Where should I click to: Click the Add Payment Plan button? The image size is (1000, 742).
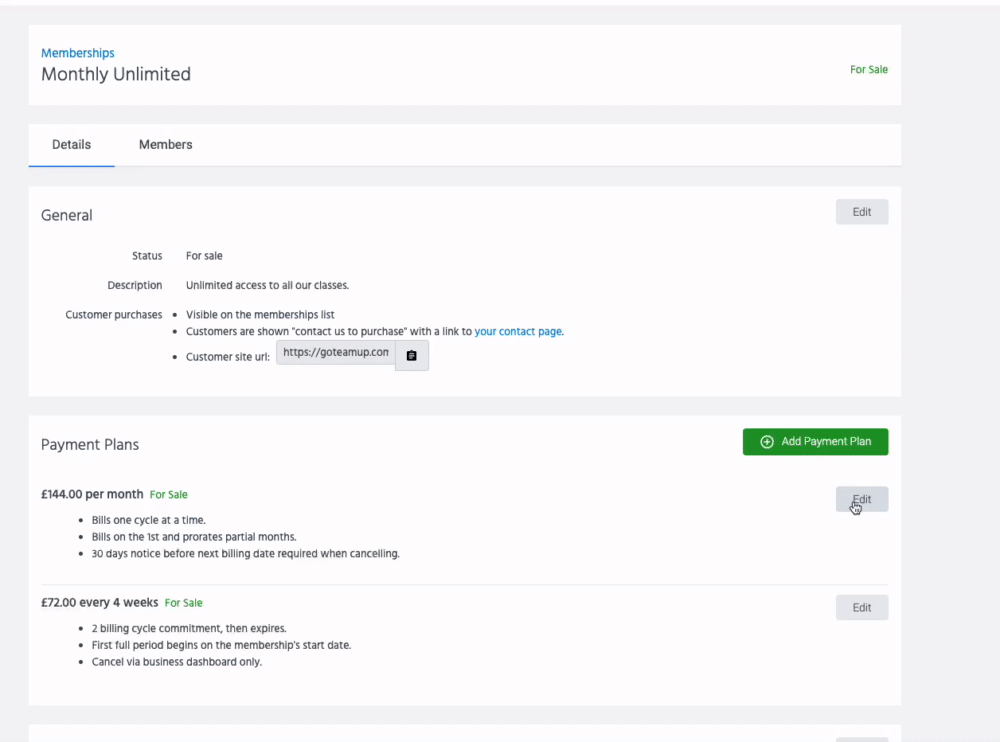[x=815, y=442]
